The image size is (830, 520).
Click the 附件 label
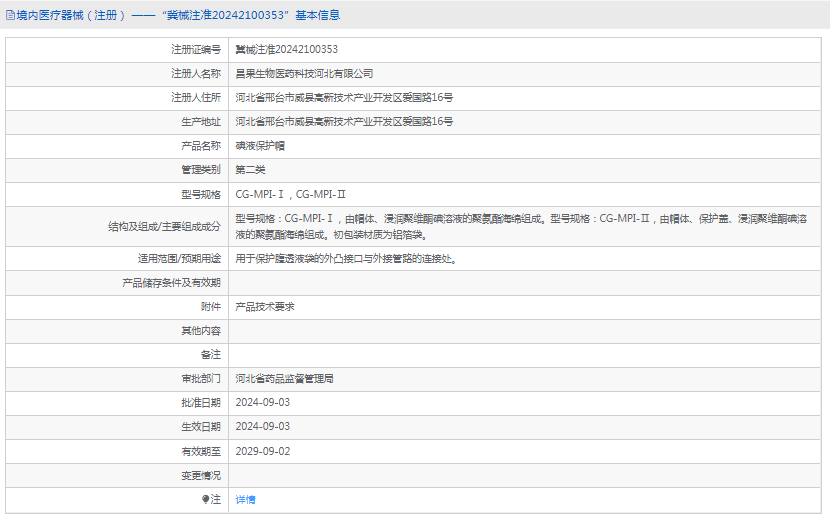click(211, 307)
